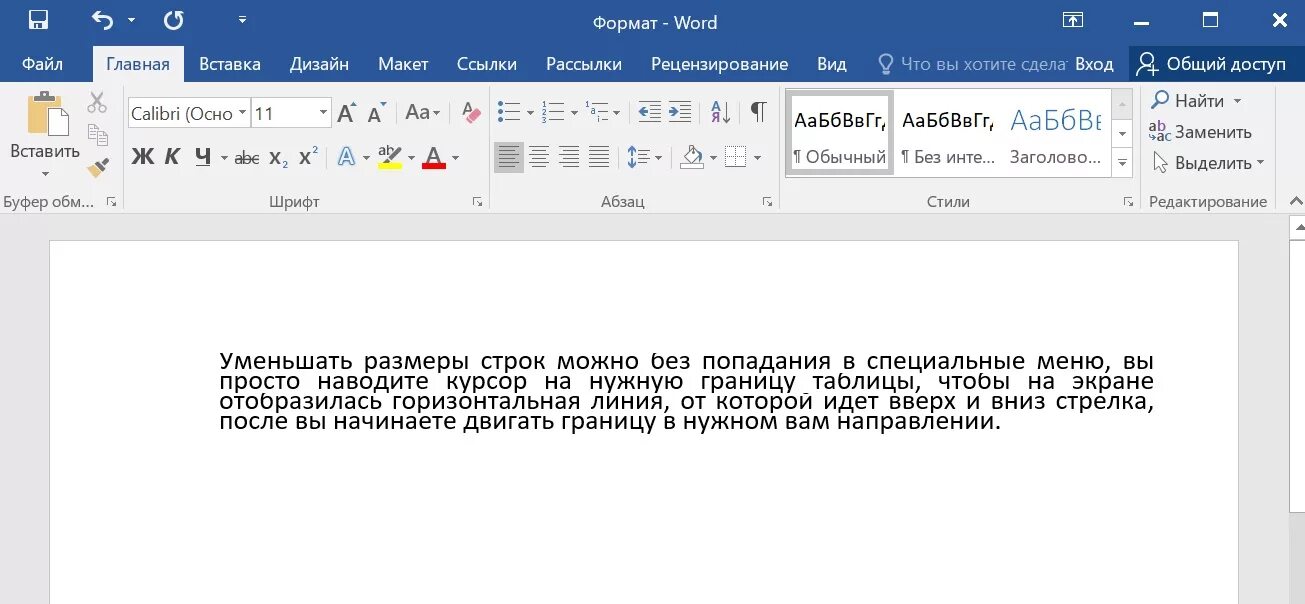Screen dimensions: 1305x604
Task: Click Заменить to replace text
Action: coord(1200,132)
